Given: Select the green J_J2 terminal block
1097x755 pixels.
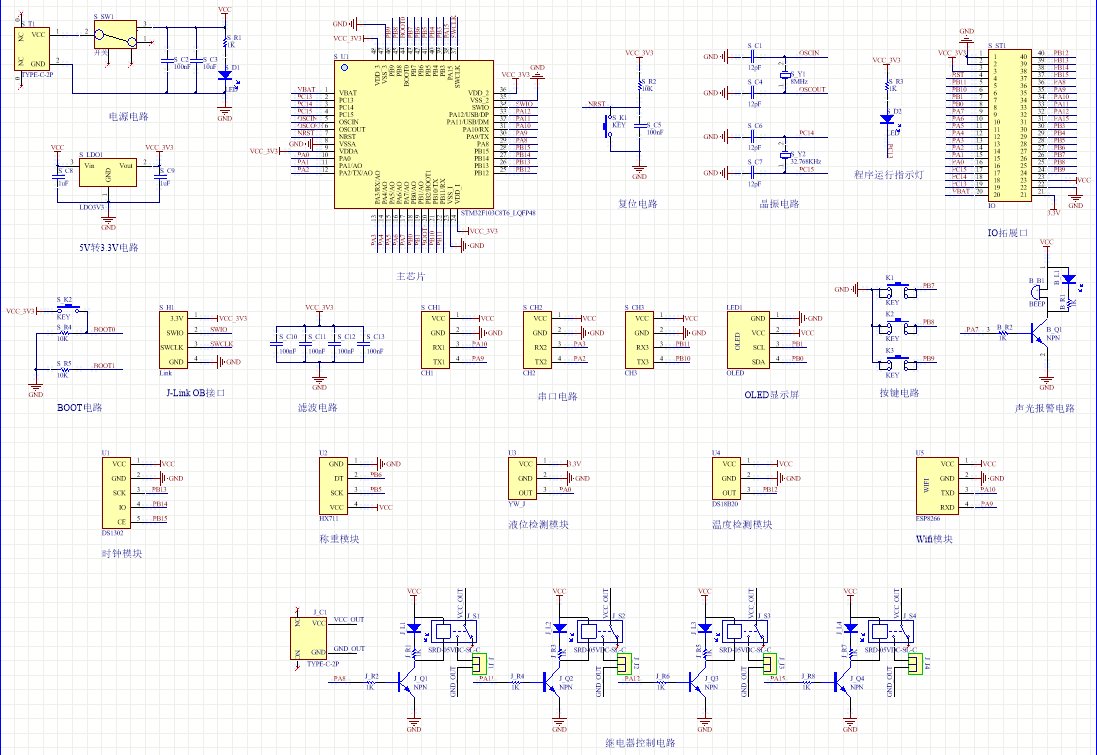Looking at the screenshot, I should (x=625, y=663).
